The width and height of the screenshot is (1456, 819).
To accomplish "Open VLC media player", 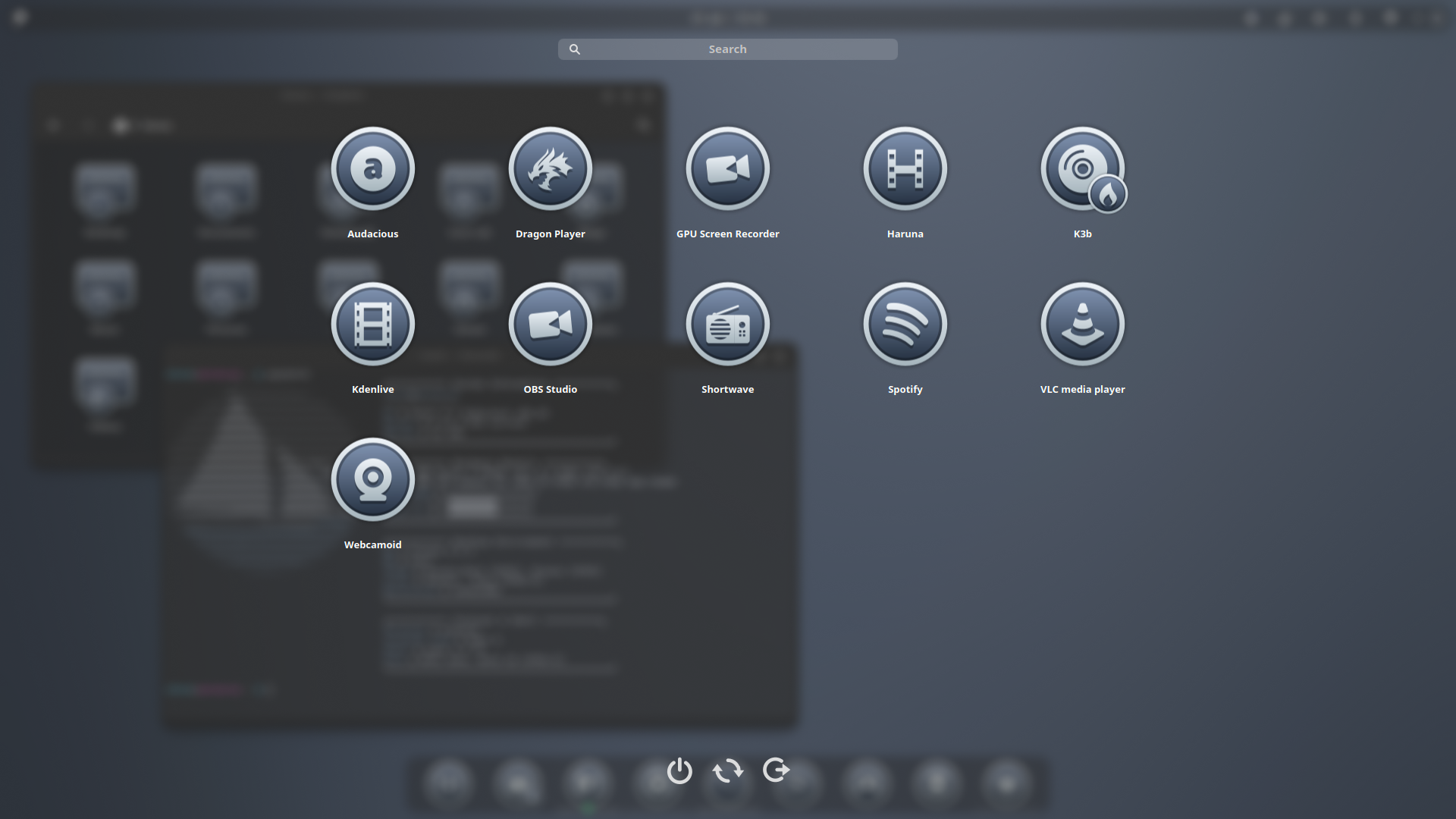I will (1082, 324).
